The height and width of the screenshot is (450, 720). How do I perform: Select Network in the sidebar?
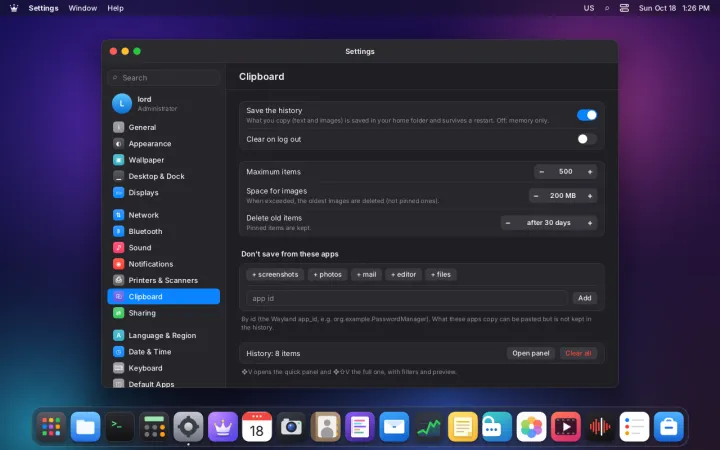163,215
